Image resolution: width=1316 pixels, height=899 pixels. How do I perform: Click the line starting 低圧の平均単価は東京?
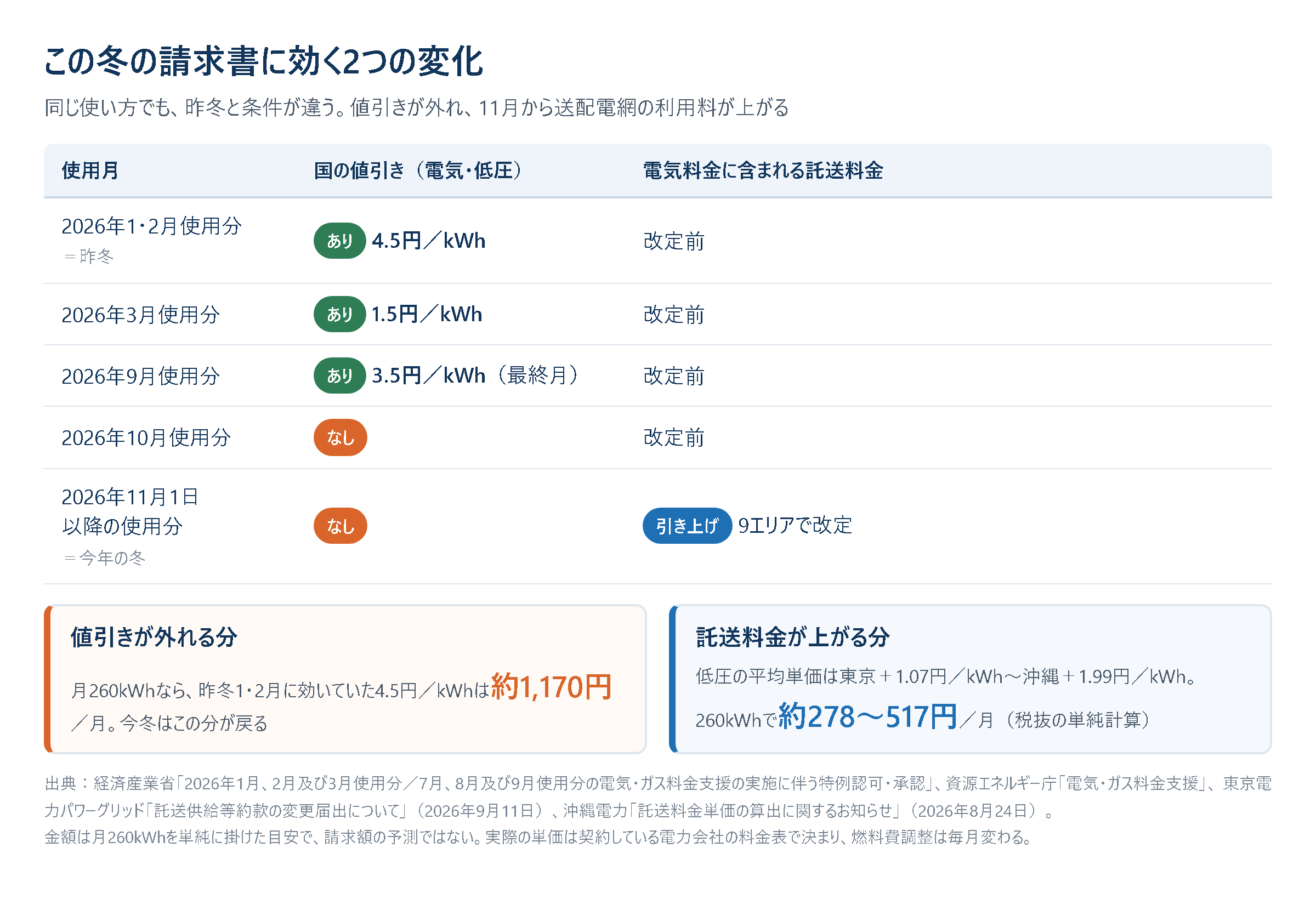[946, 676]
